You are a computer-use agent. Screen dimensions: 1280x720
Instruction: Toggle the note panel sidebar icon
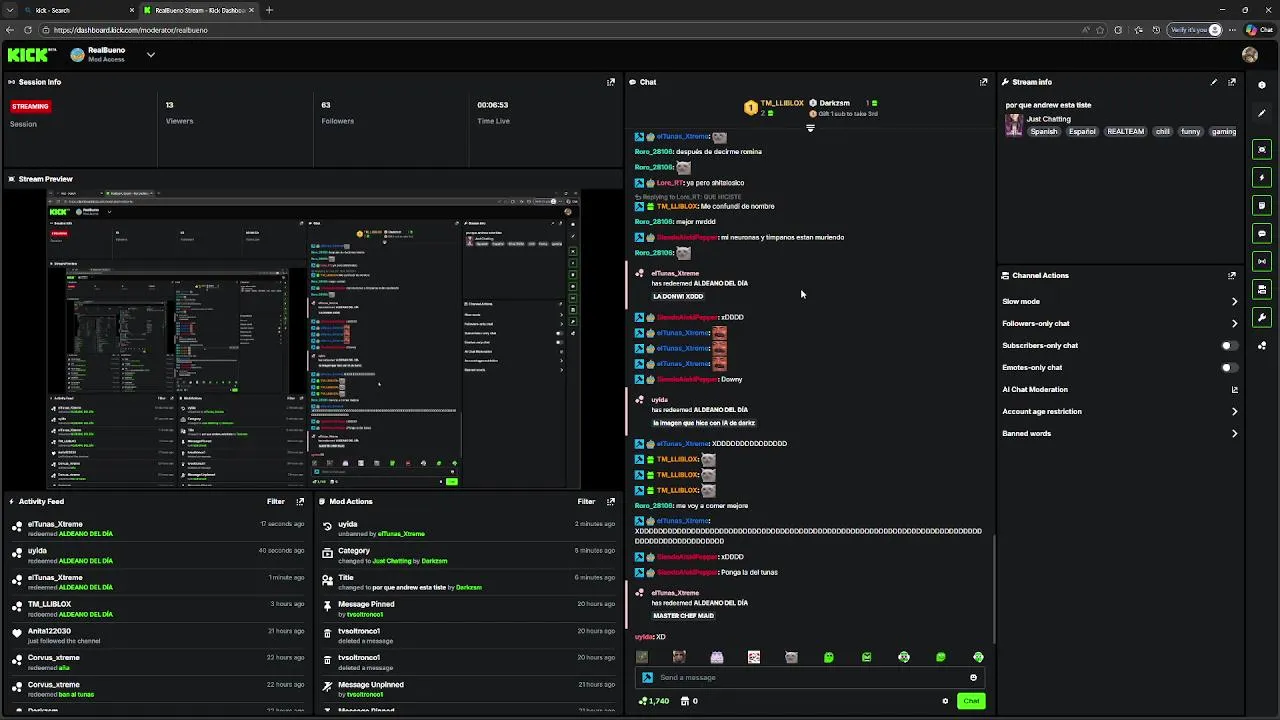pos(1262,205)
